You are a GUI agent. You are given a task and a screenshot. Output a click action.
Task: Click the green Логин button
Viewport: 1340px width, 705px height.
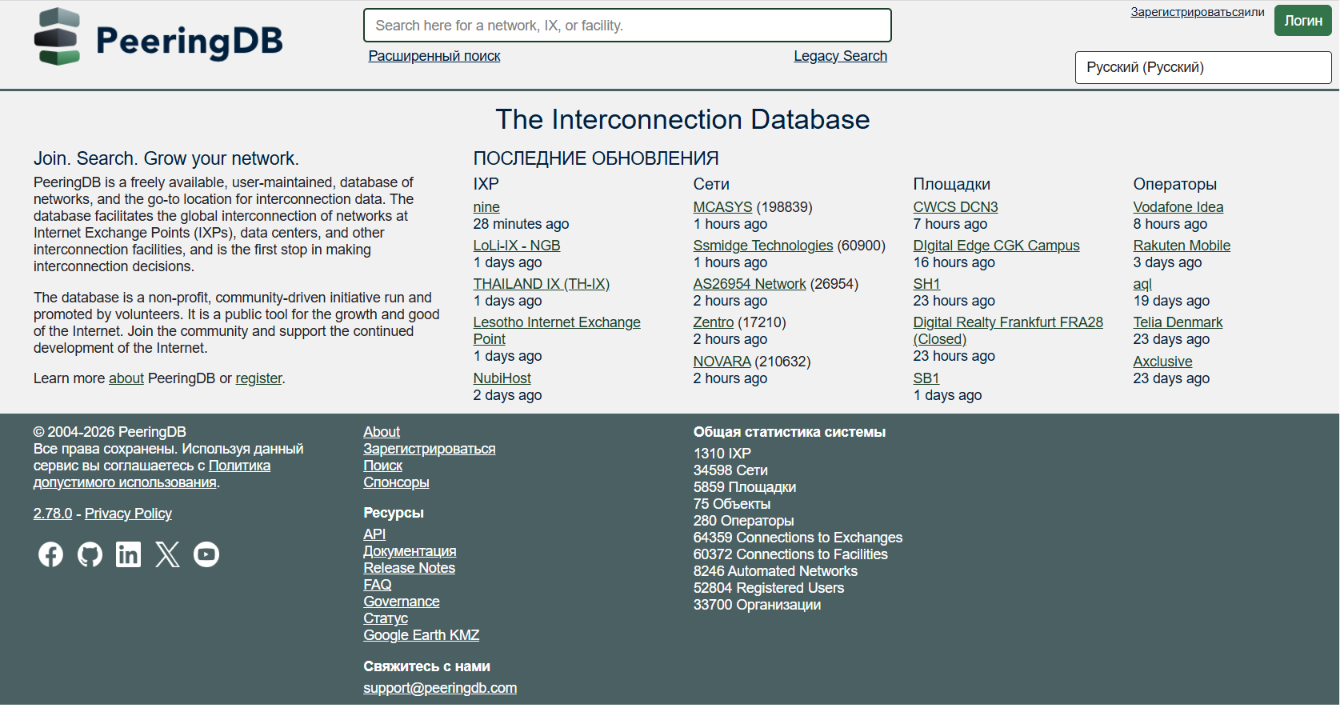[1303, 20]
